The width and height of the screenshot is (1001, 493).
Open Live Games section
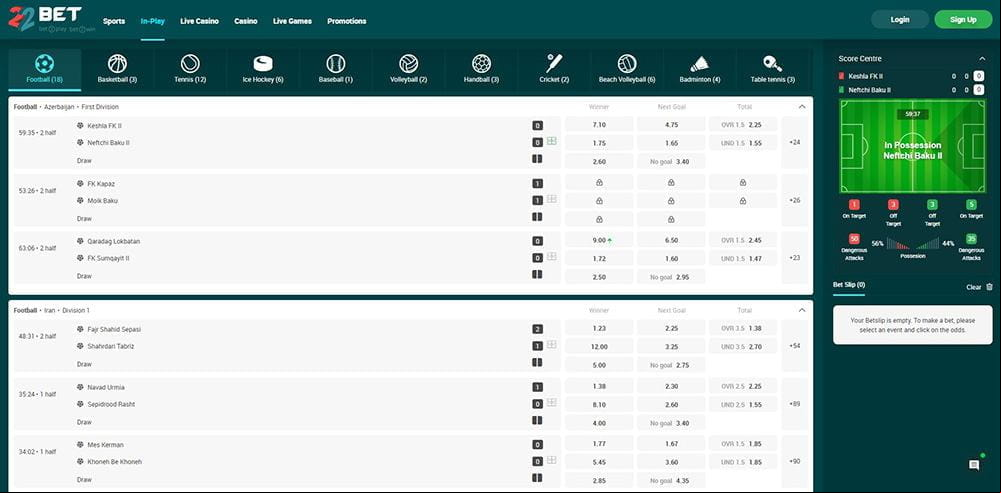pyautogui.click(x=292, y=21)
